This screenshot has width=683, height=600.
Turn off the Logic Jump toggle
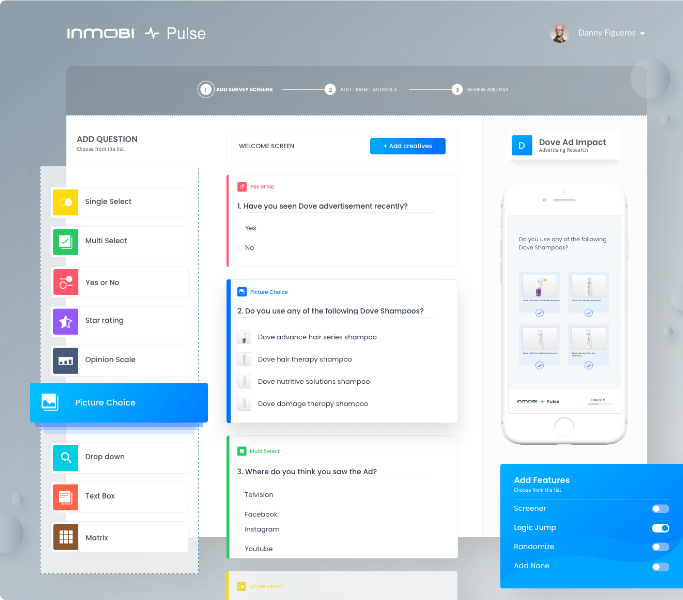(x=660, y=528)
